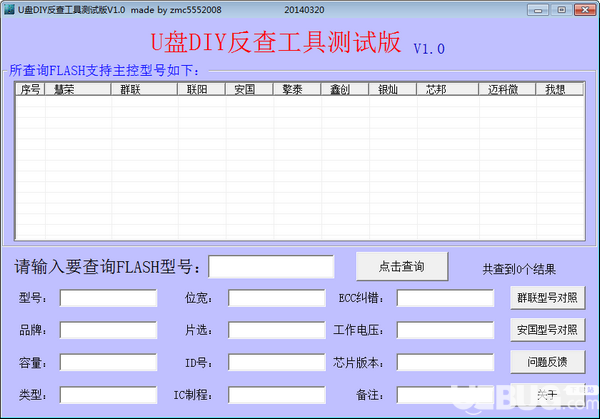Image resolution: width=600 pixels, height=419 pixels.
Task: Click the 请输入要查询FLASH型号 prompt label
Action: coord(108,267)
